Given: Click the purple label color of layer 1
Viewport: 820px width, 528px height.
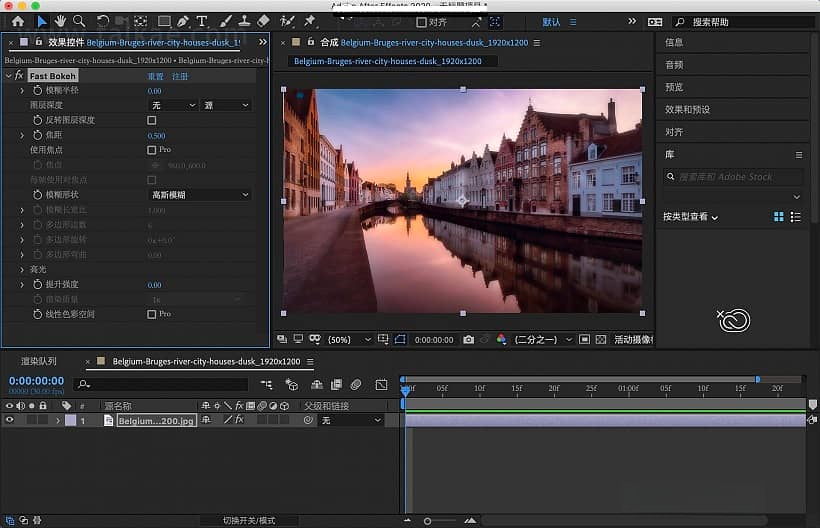Looking at the screenshot, I should tap(71, 420).
